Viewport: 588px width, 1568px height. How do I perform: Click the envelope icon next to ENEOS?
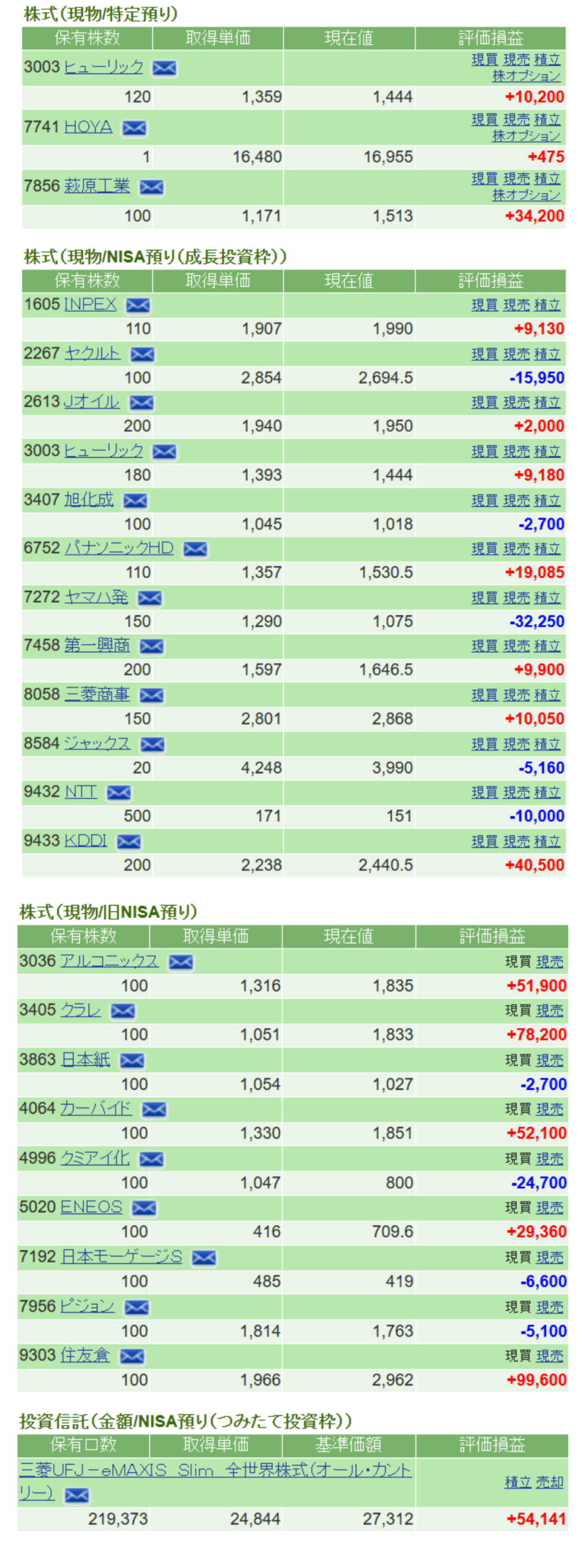[145, 1208]
